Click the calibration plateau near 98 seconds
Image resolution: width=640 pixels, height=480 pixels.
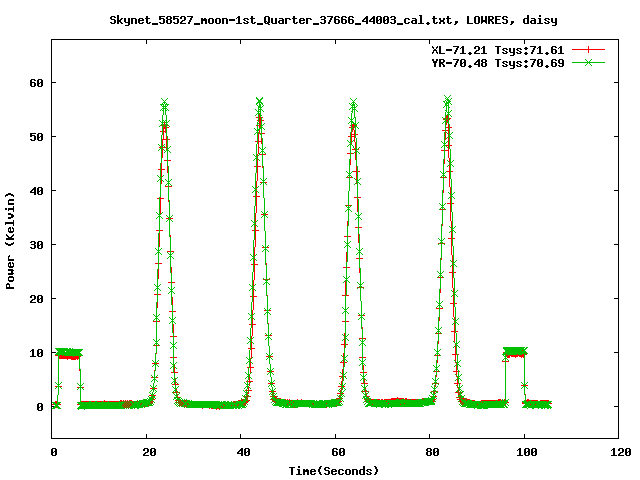click(x=515, y=352)
